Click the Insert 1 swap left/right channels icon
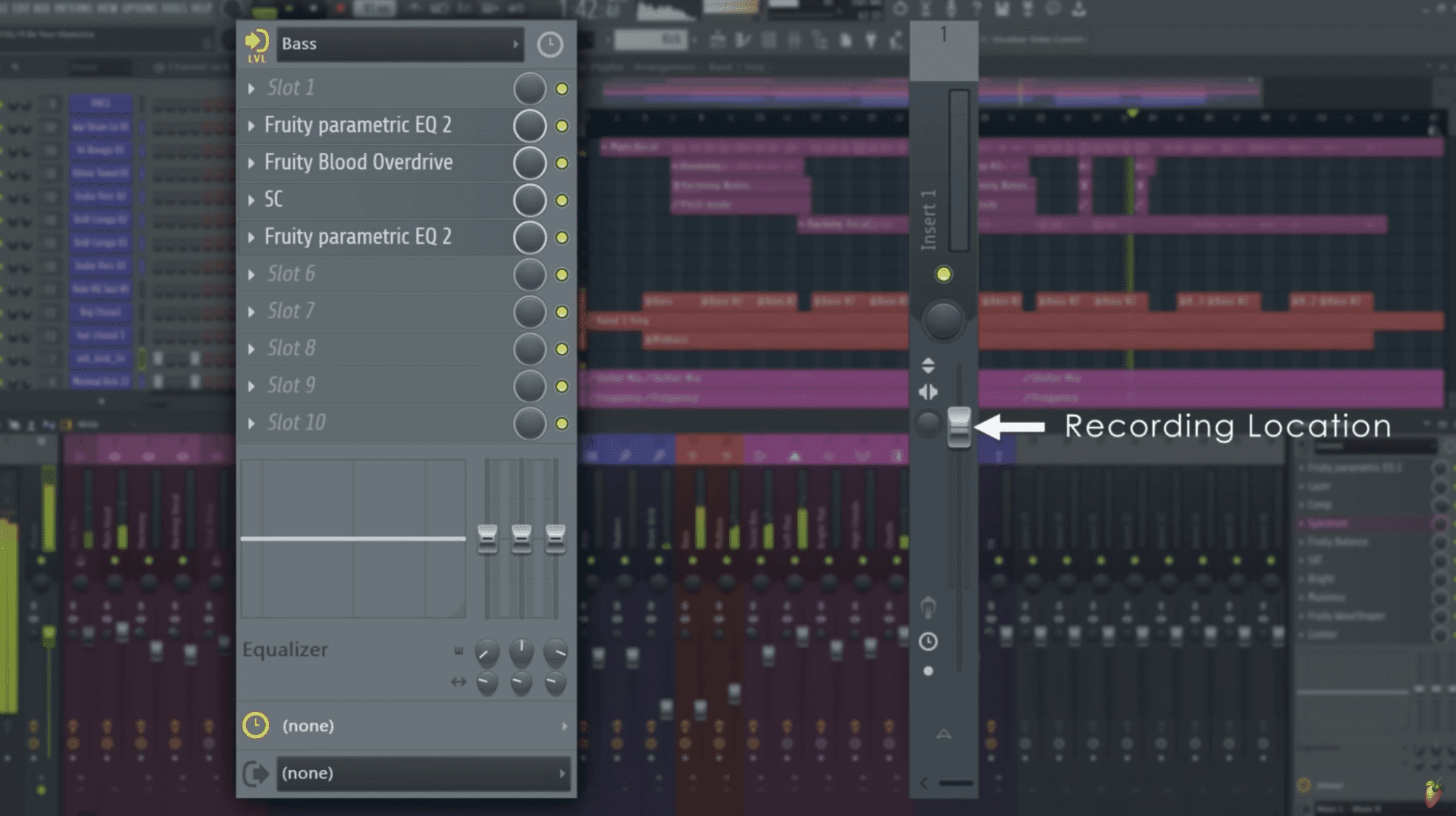The height and width of the screenshot is (816, 1456). (928, 392)
